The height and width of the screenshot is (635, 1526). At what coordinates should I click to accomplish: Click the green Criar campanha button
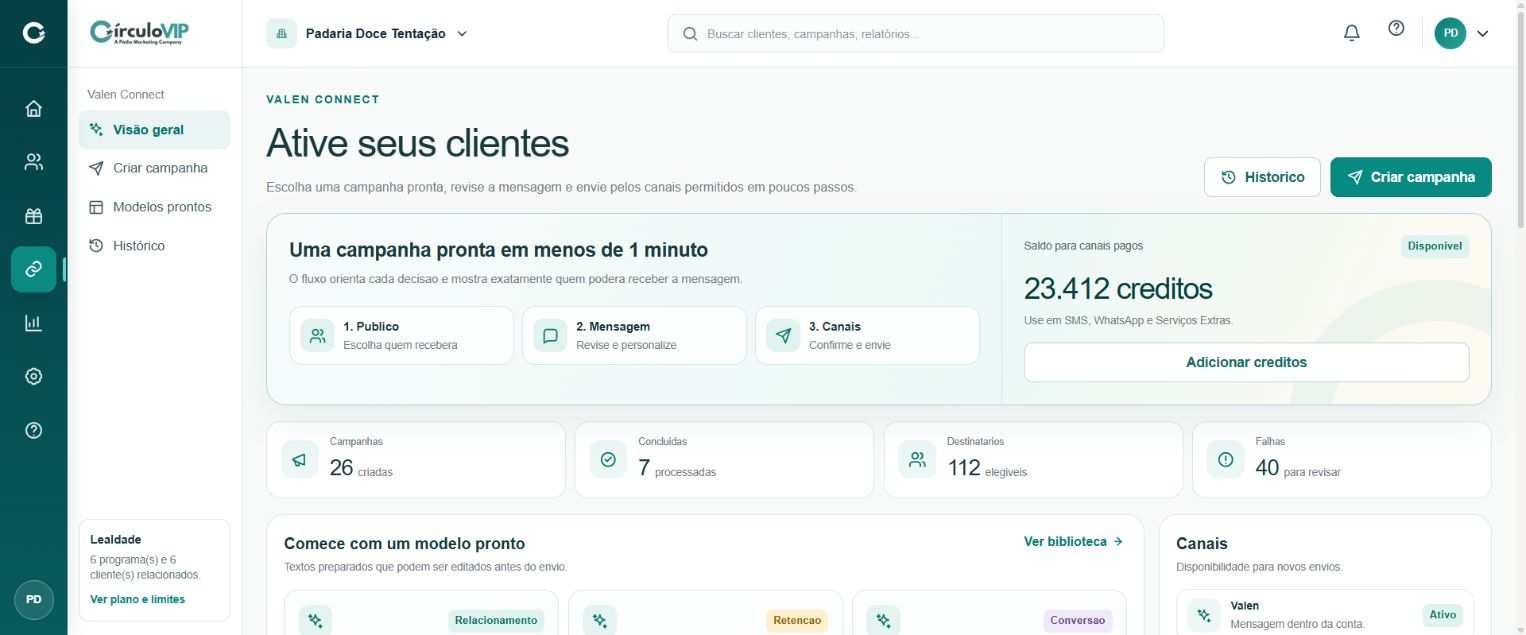tap(1410, 177)
